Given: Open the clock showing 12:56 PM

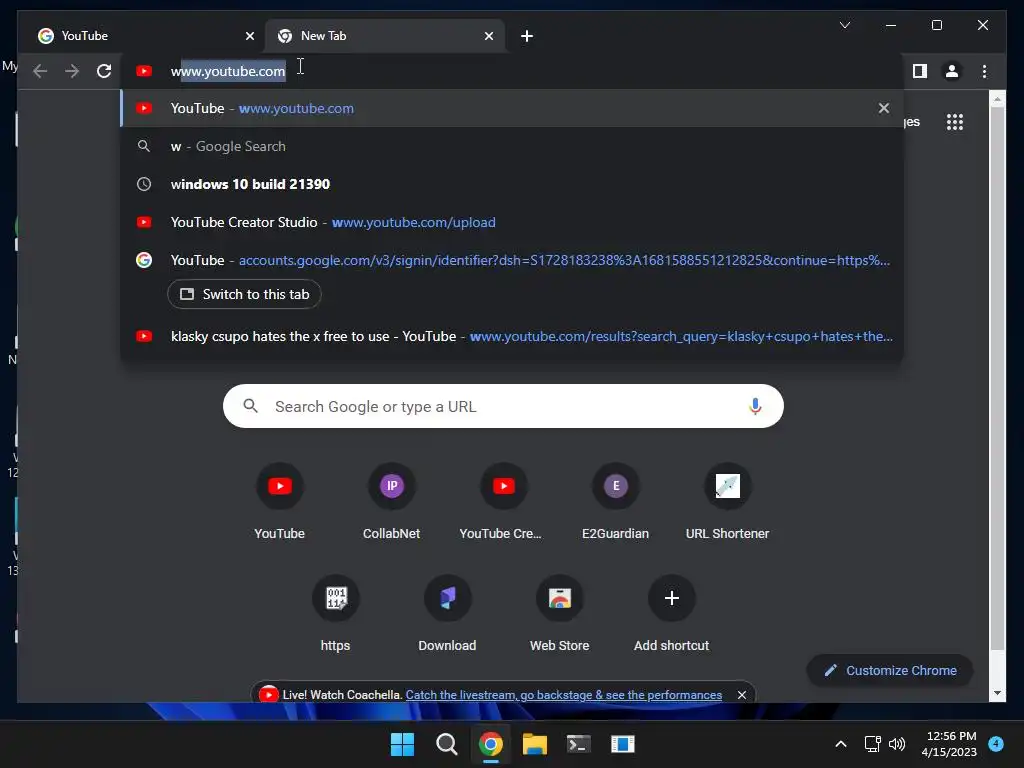Looking at the screenshot, I should [x=949, y=744].
